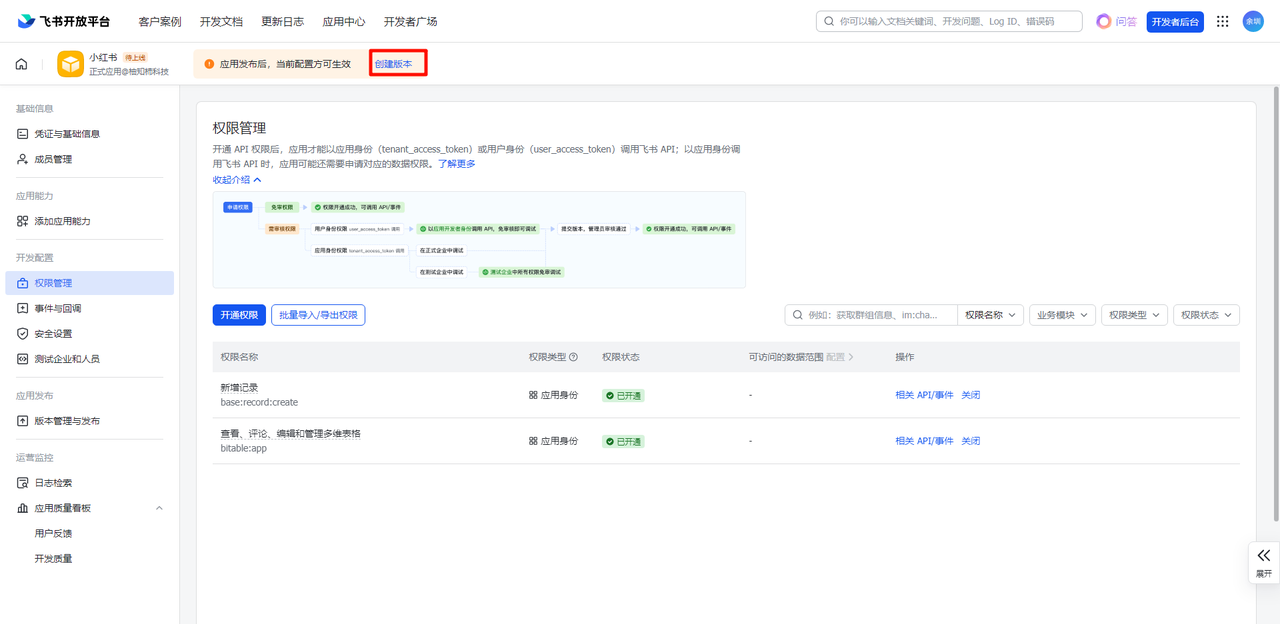Click the help icon beside 权限类型 header
The height and width of the screenshot is (624, 1280).
coord(573,357)
